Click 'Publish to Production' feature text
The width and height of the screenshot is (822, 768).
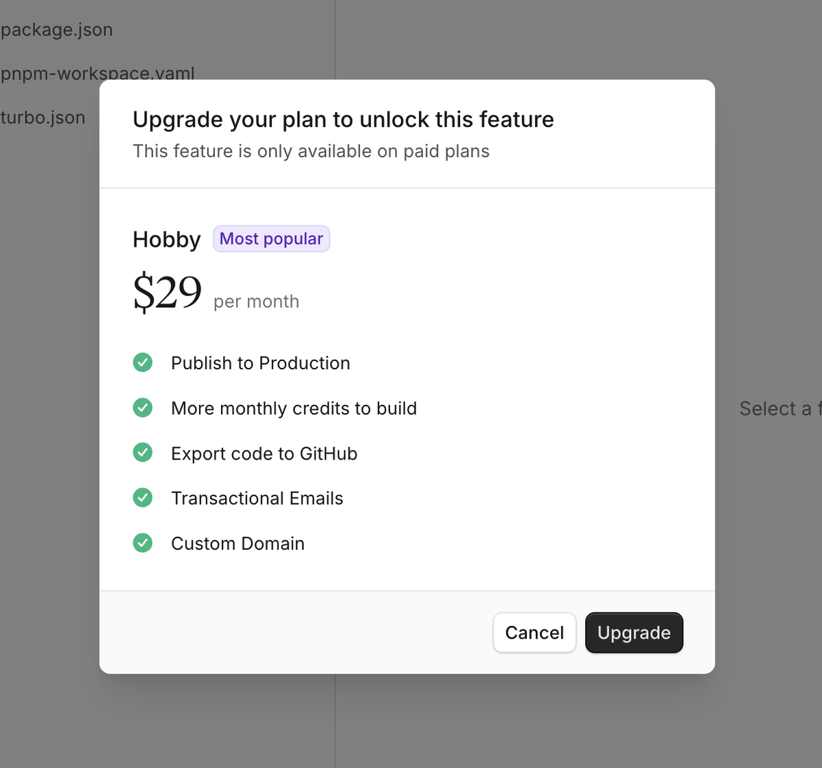261,363
